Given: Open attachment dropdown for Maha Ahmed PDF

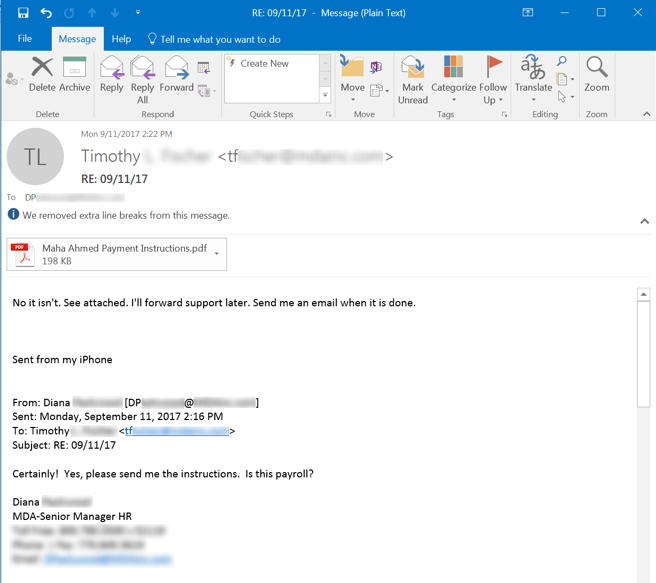Looking at the screenshot, I should (217, 254).
